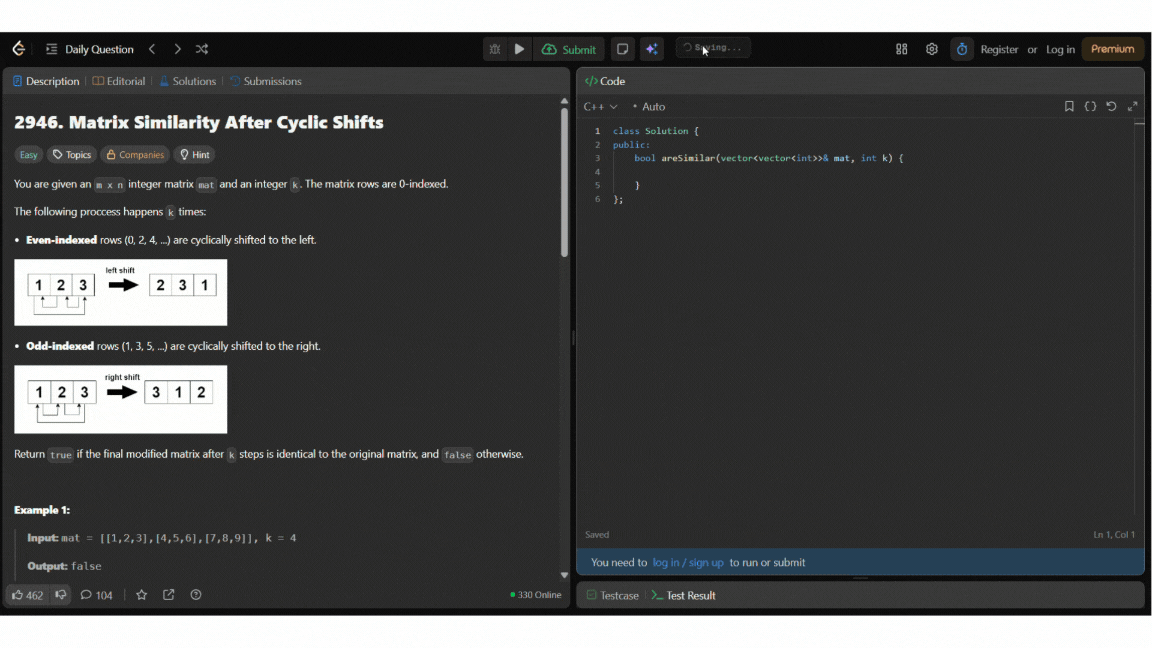Click the left shift diagram image
The height and width of the screenshot is (648, 1152).
[x=120, y=292]
